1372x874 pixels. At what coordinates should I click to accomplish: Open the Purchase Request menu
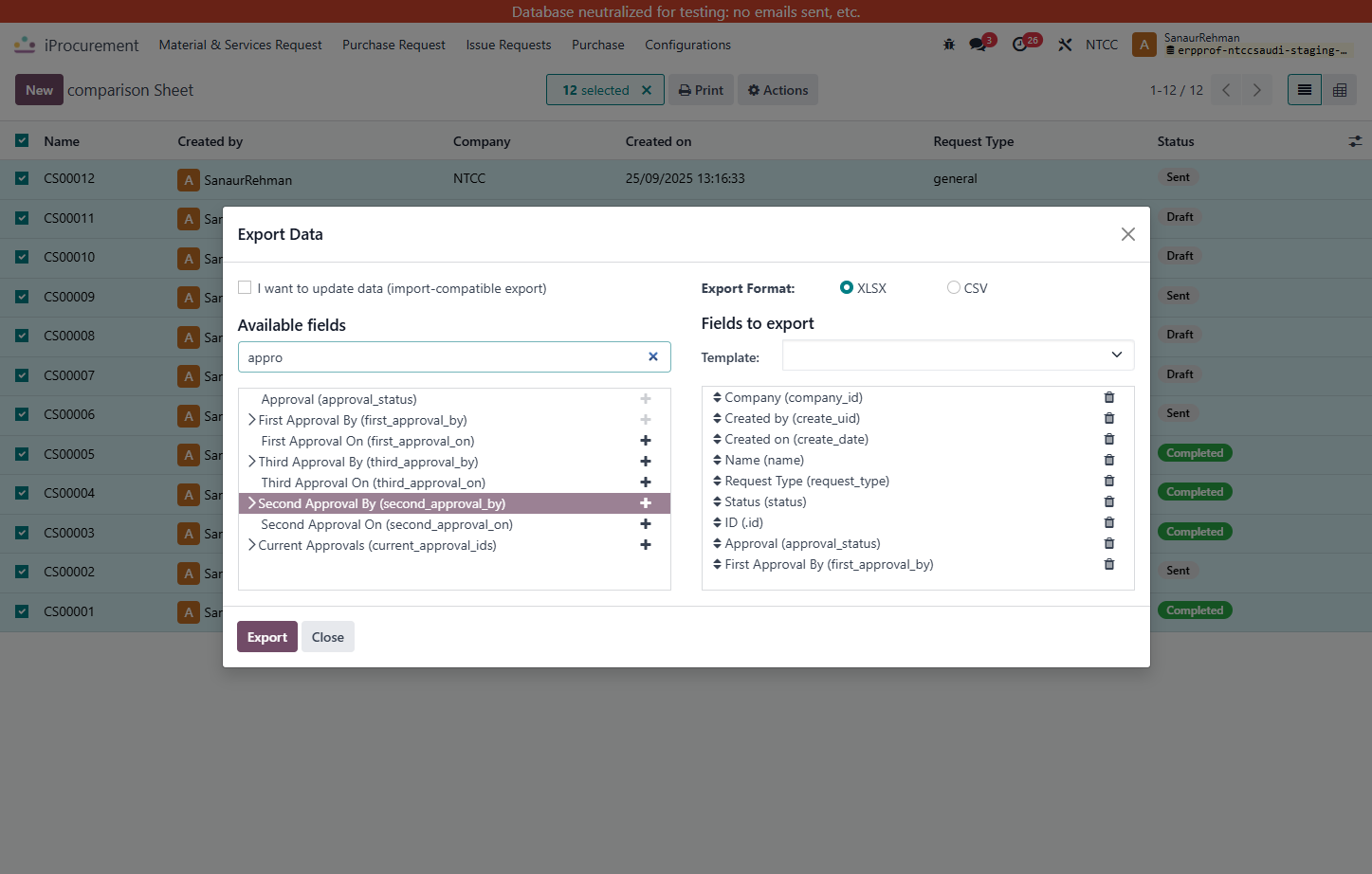pos(393,45)
